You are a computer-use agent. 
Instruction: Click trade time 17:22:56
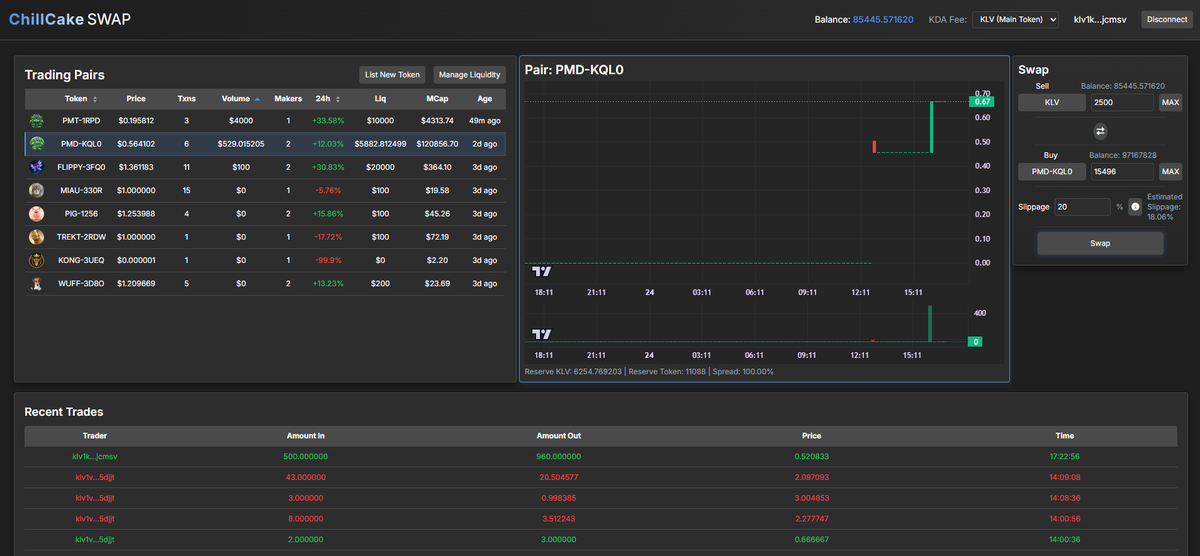(x=1064, y=457)
